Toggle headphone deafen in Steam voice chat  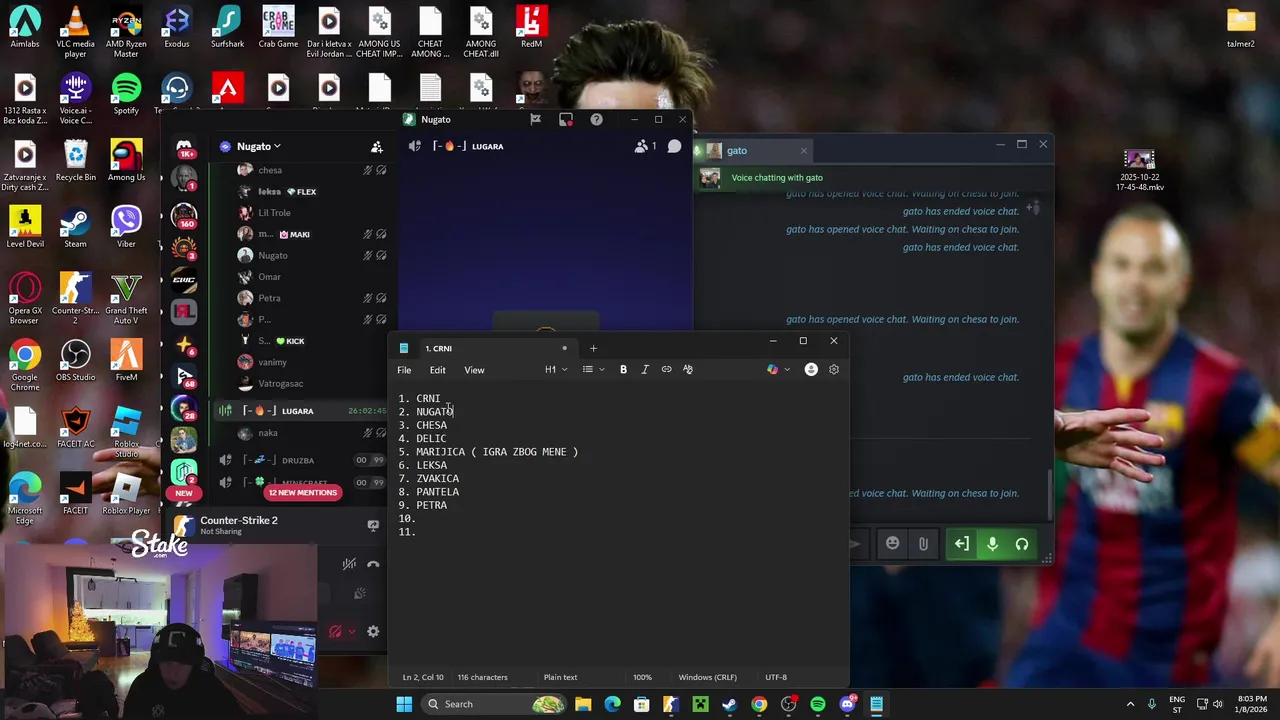[1022, 544]
